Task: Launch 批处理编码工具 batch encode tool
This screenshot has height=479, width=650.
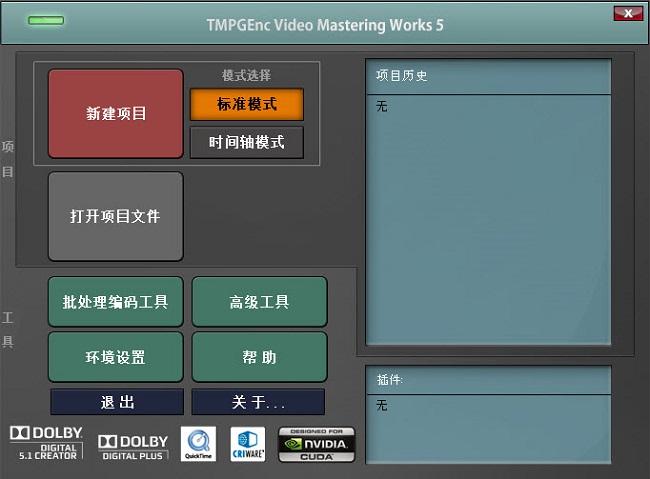Action: [x=116, y=302]
